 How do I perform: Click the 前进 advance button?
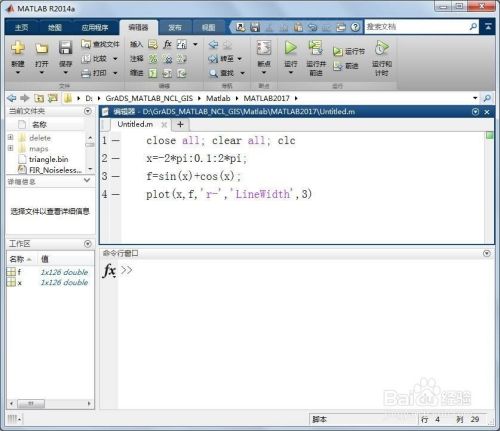pyautogui.click(x=346, y=66)
